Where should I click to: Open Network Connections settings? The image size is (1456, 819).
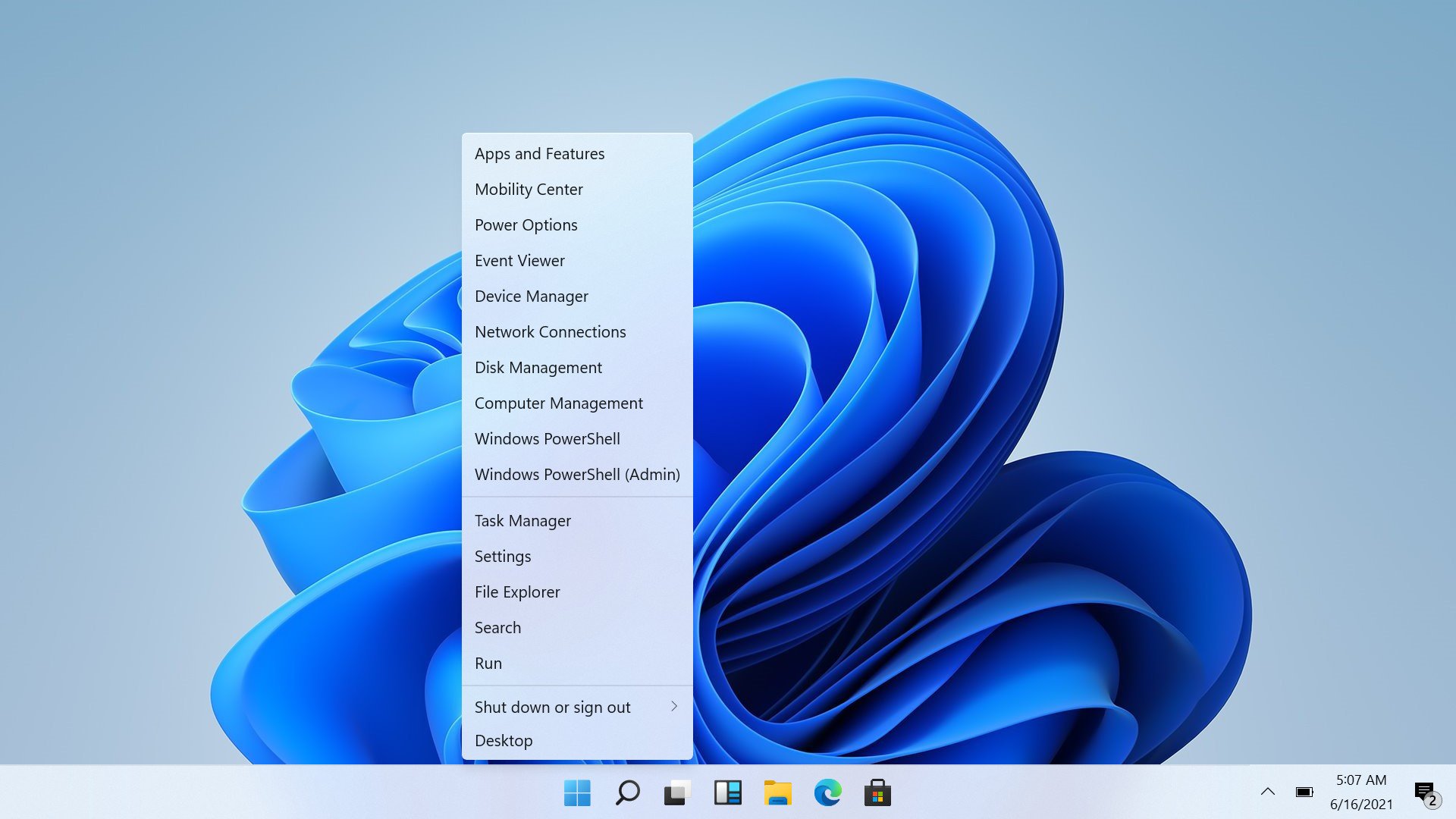[550, 331]
